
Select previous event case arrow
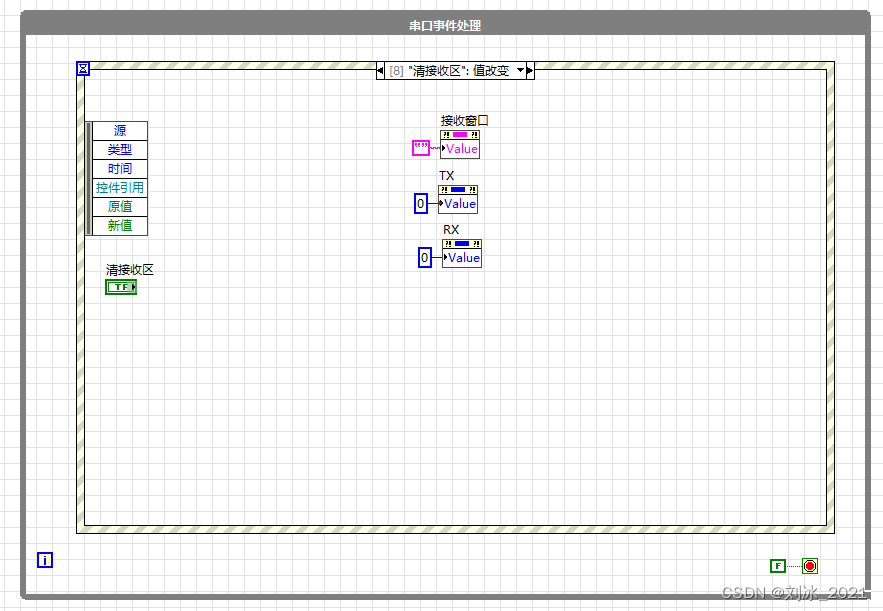[380, 70]
